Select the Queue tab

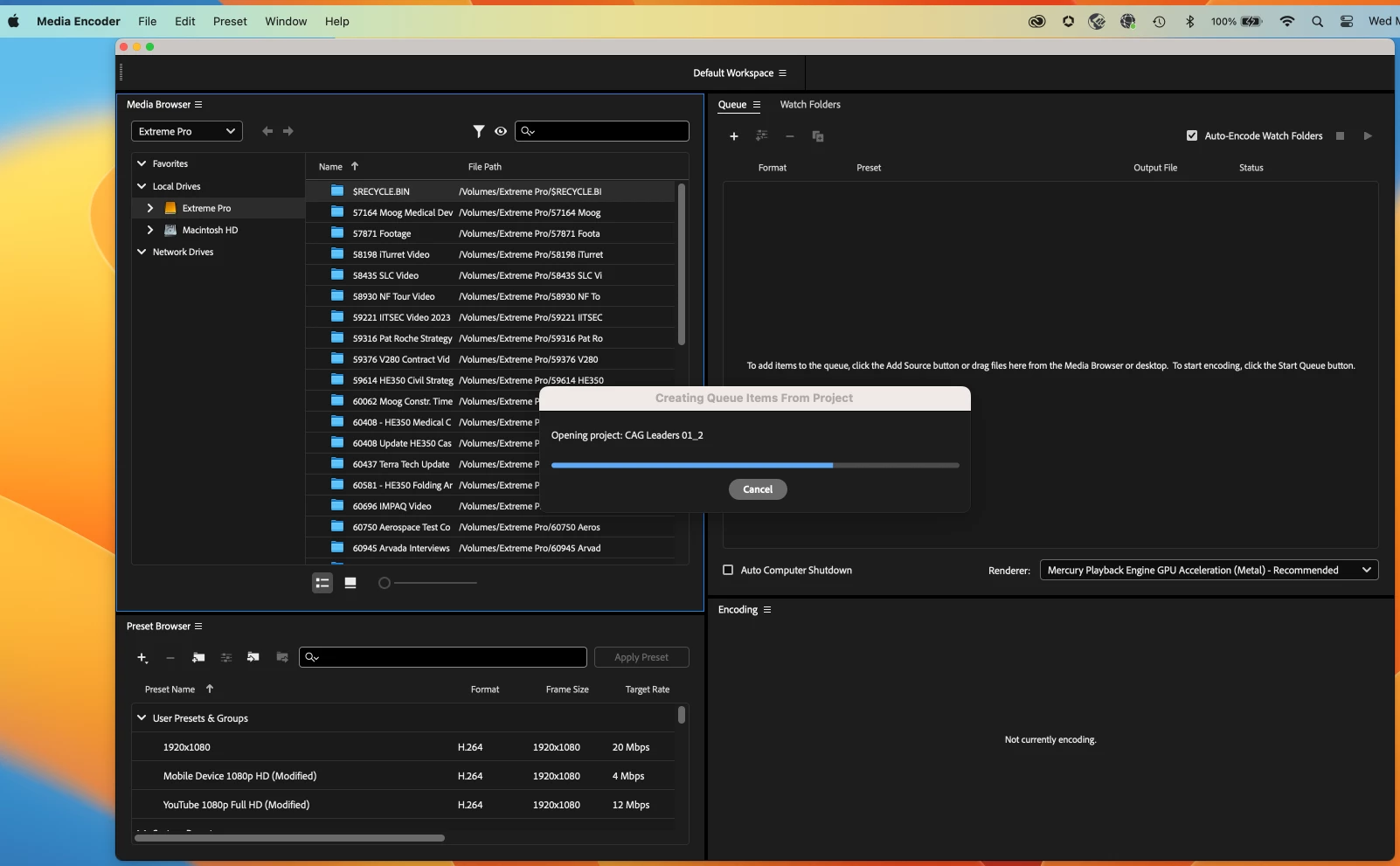click(732, 105)
